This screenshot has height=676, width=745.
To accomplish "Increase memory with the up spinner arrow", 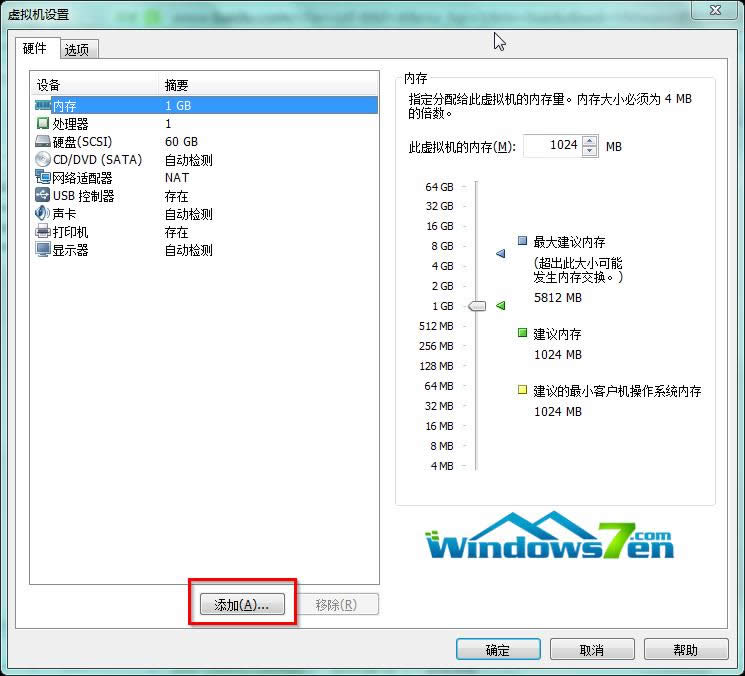I will tap(590, 141).
